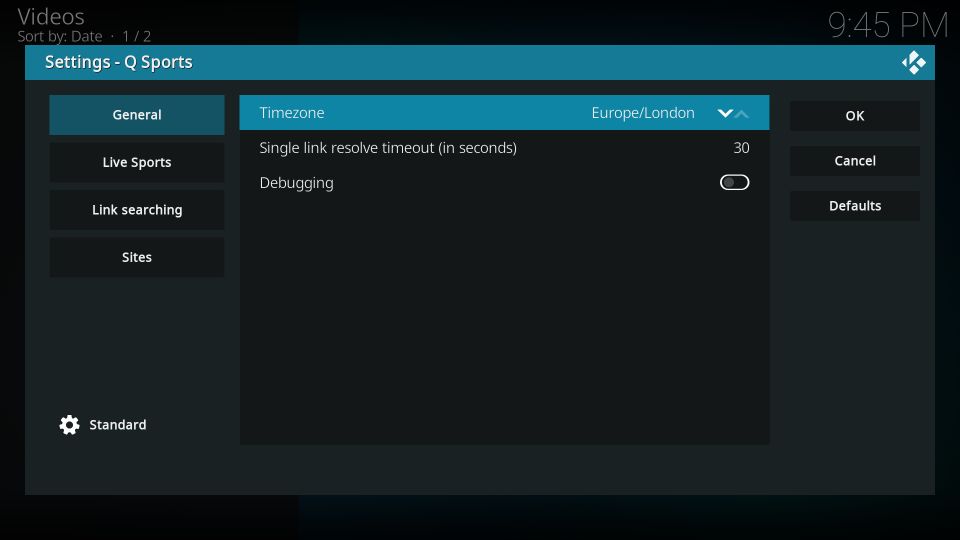Image resolution: width=960 pixels, height=540 pixels.
Task: Click the Sort by: Date text
Action: [x=59, y=37]
